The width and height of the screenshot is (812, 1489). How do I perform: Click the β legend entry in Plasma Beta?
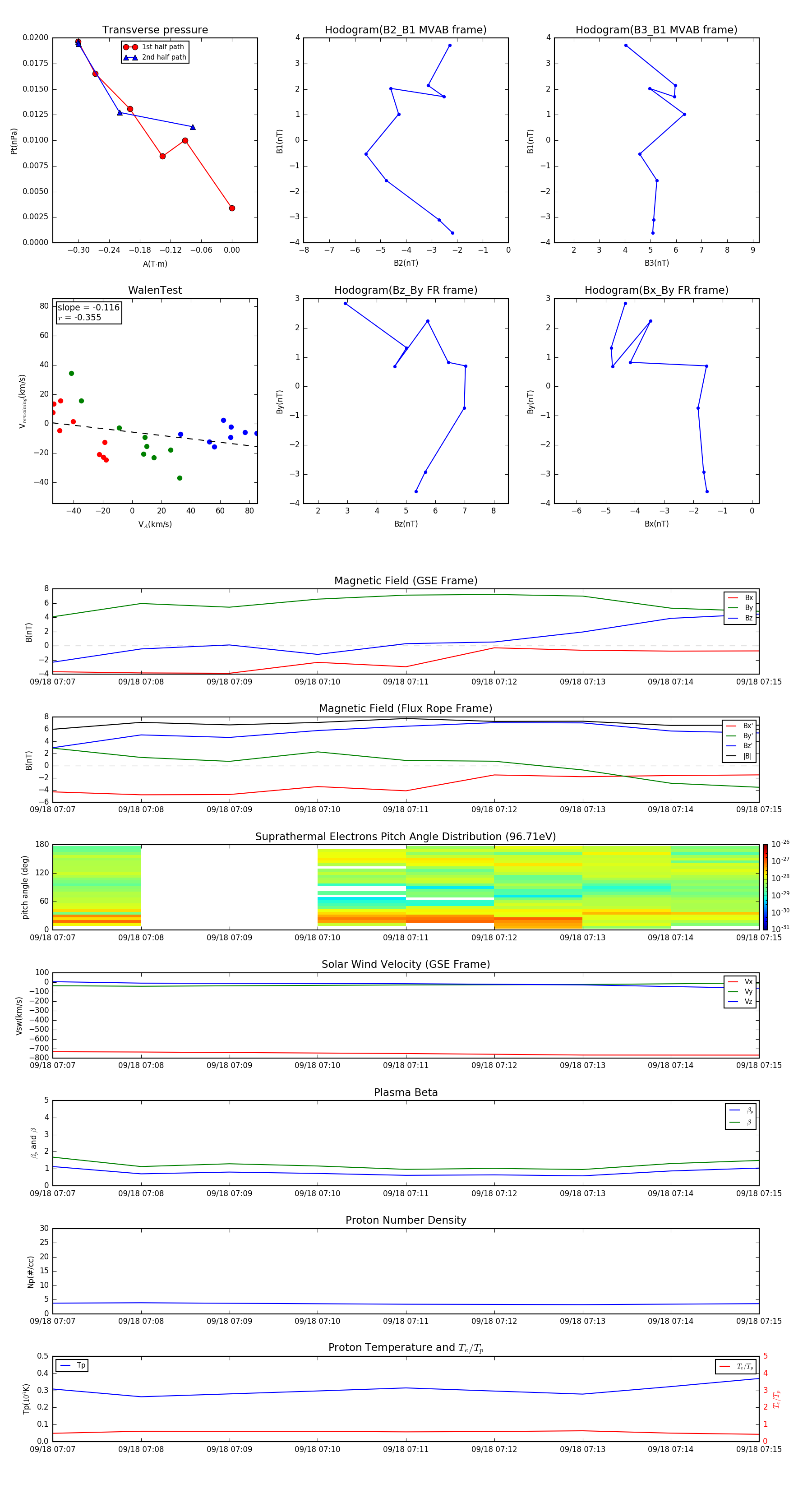tap(741, 1122)
